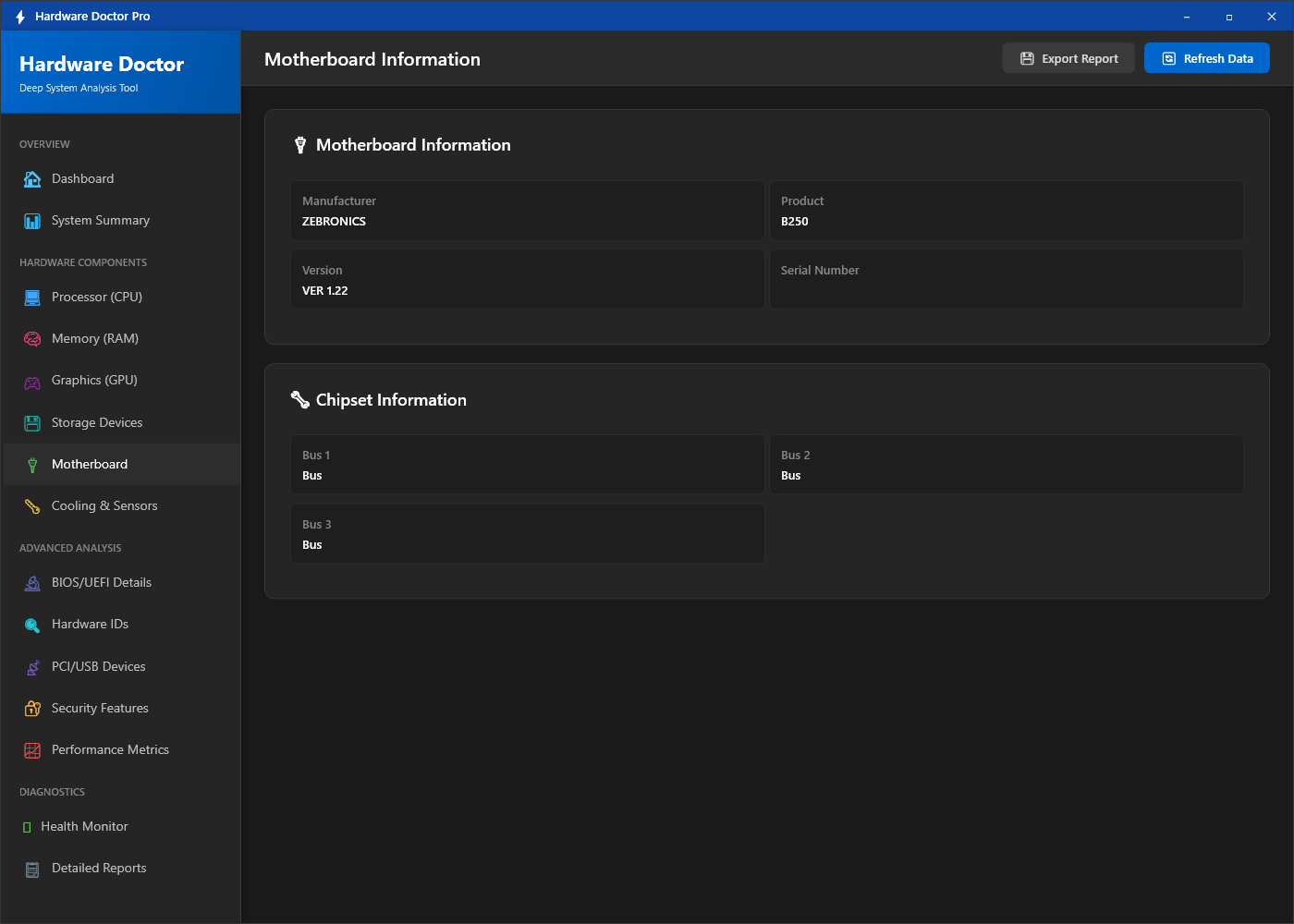The height and width of the screenshot is (924, 1294).
Task: Open Performance Metrics
Action: click(122, 750)
